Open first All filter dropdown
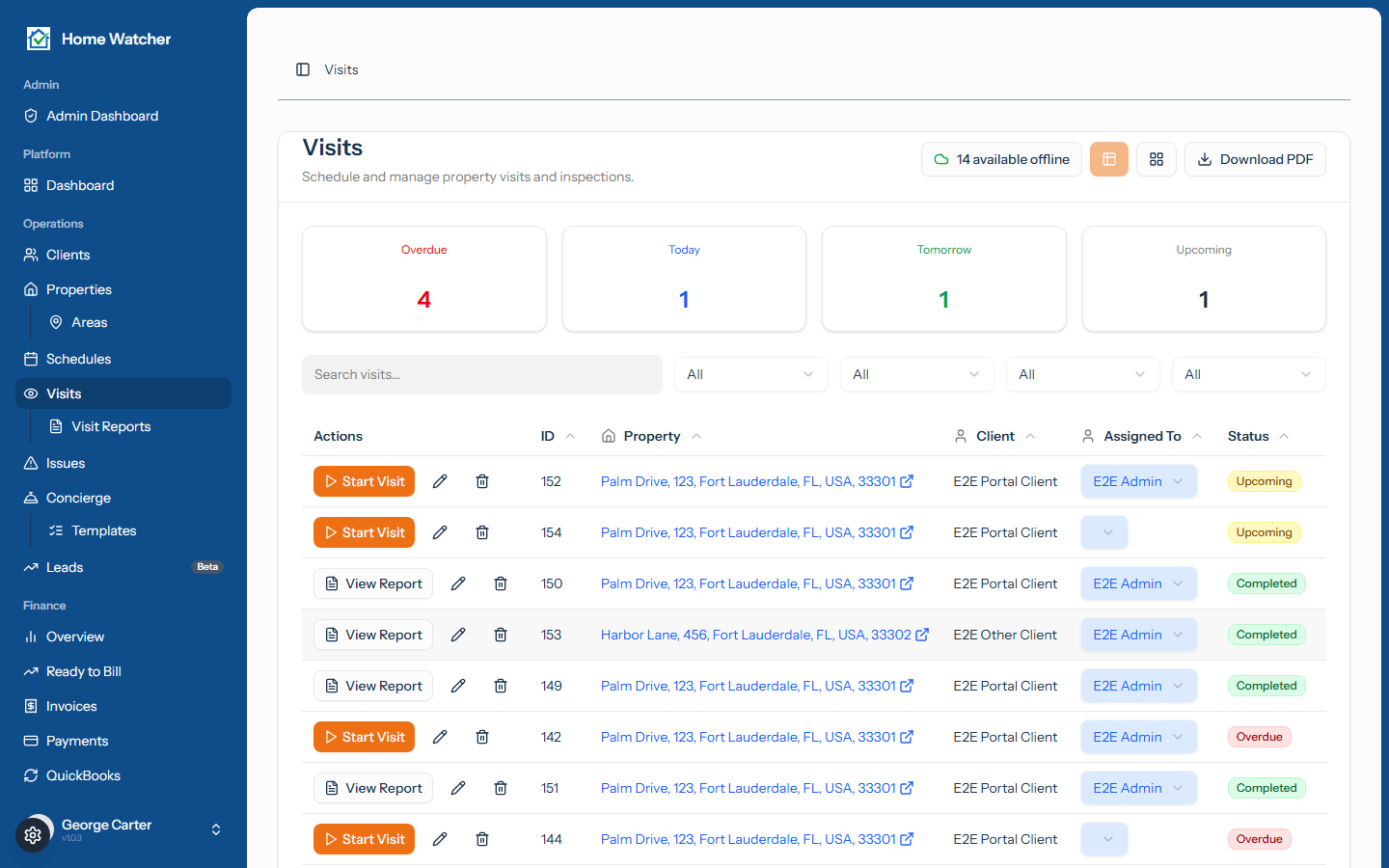The width and height of the screenshot is (1389, 868). pyautogui.click(x=750, y=374)
